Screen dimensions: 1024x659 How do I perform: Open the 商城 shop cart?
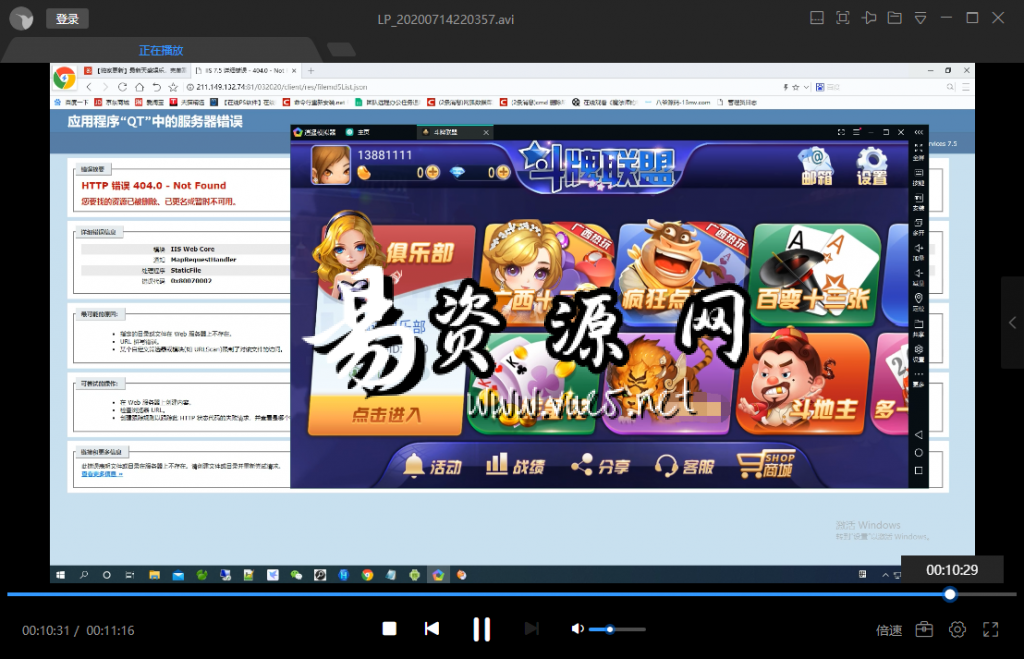click(766, 464)
